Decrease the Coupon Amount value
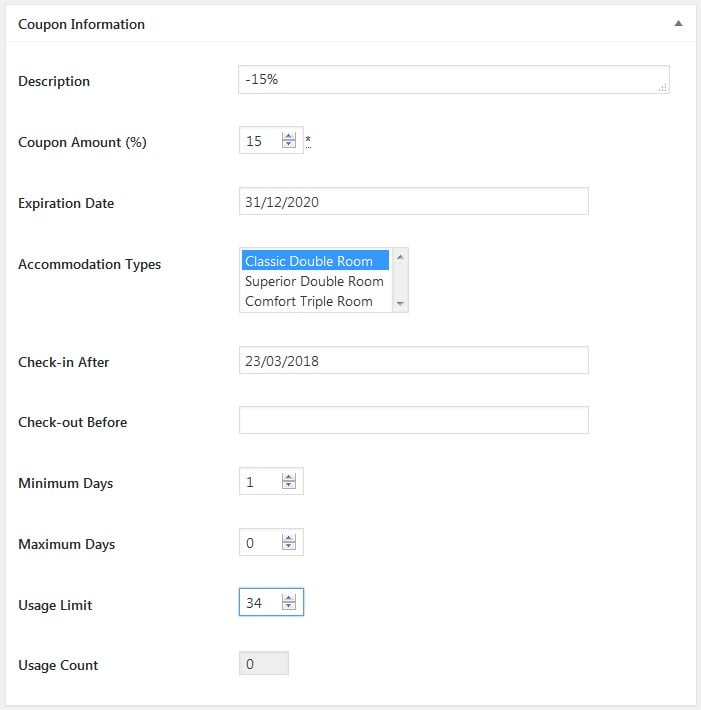This screenshot has width=701, height=710. [x=289, y=146]
